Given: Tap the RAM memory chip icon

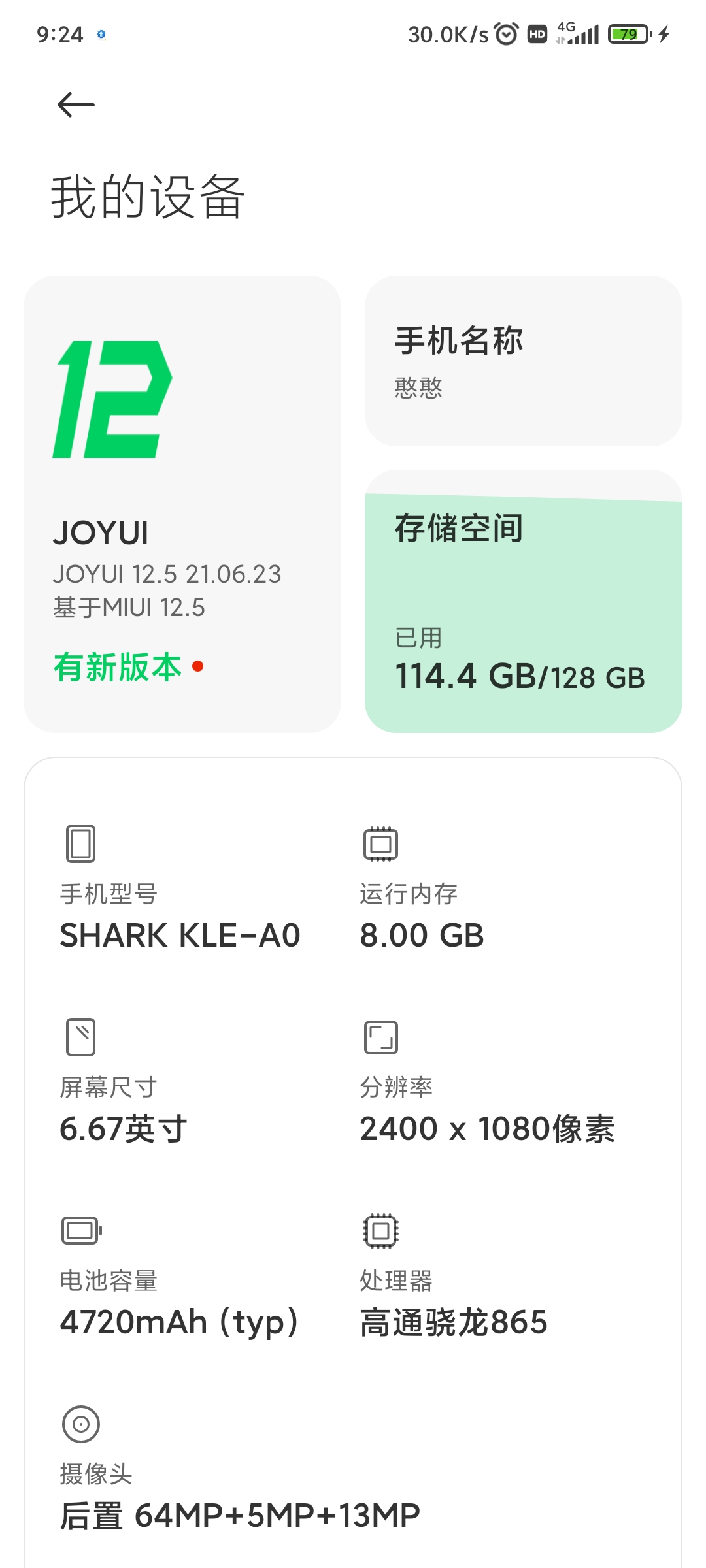Looking at the screenshot, I should click(x=380, y=843).
